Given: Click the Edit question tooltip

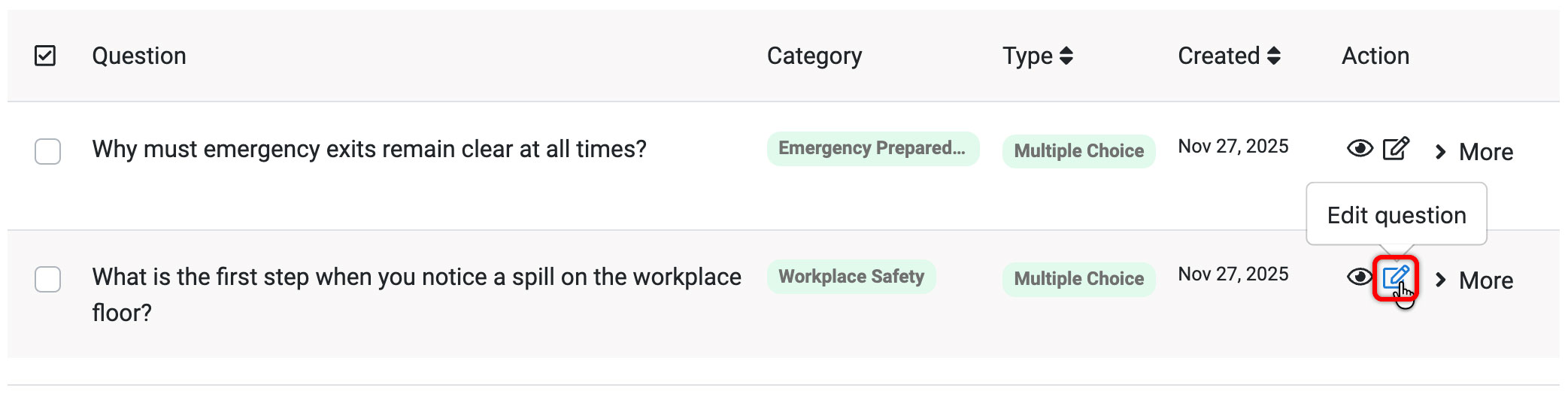Looking at the screenshot, I should [x=1397, y=214].
